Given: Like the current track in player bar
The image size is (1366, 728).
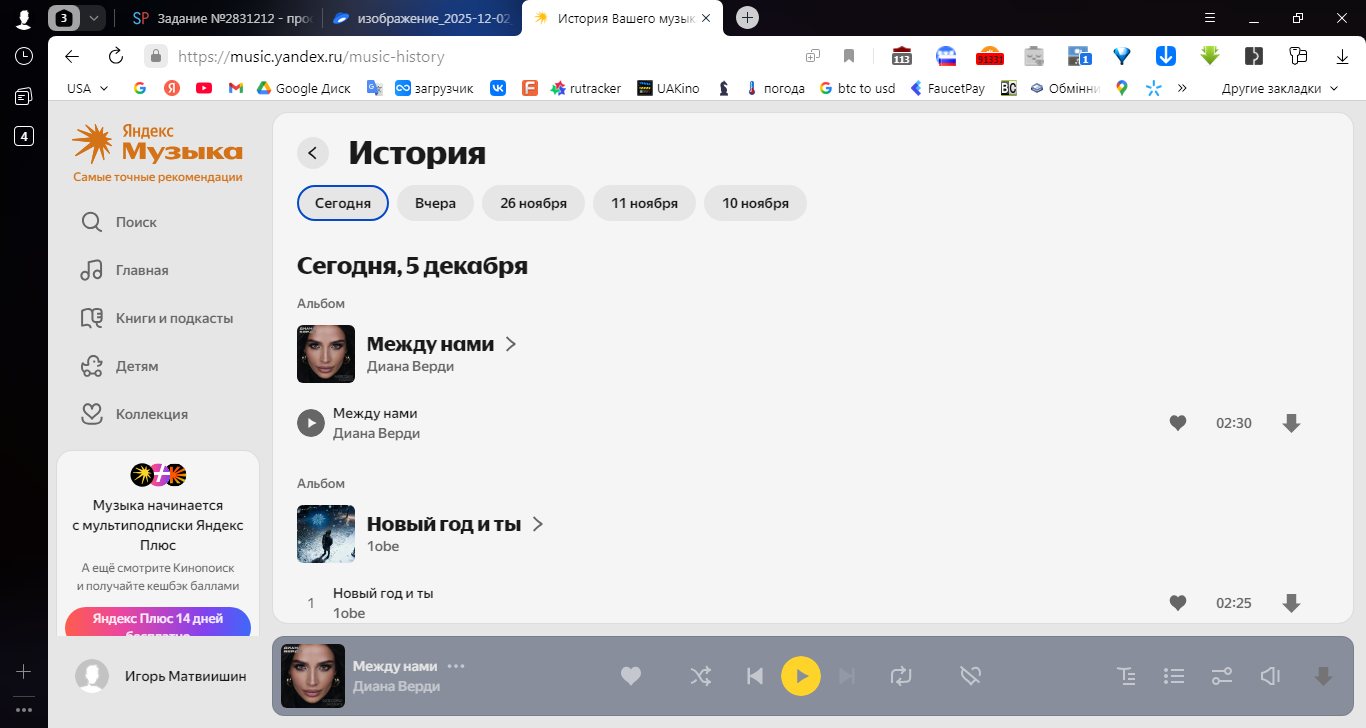Looking at the screenshot, I should tap(631, 676).
